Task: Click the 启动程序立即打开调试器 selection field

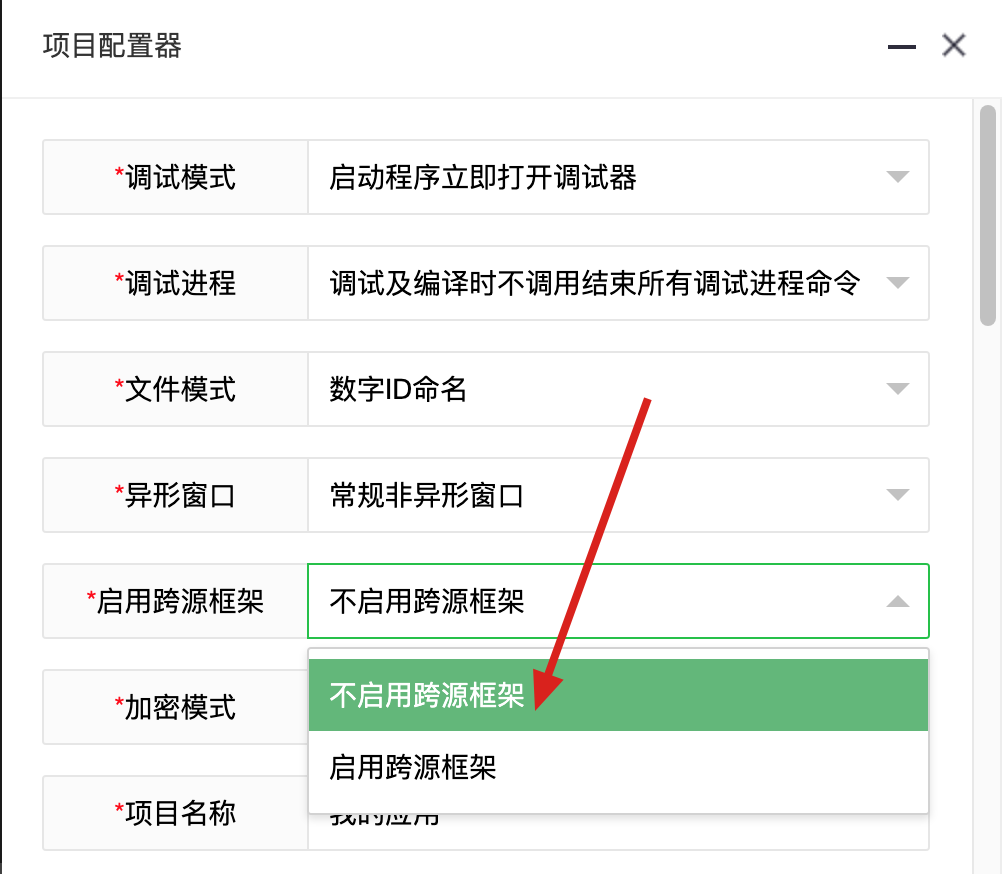Action: [618, 177]
